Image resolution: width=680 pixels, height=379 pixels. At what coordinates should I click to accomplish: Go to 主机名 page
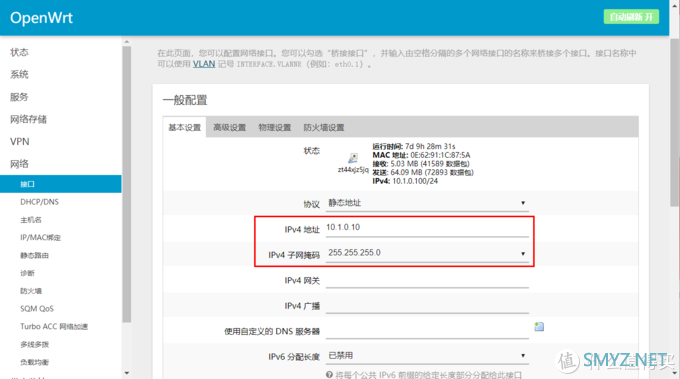31,220
